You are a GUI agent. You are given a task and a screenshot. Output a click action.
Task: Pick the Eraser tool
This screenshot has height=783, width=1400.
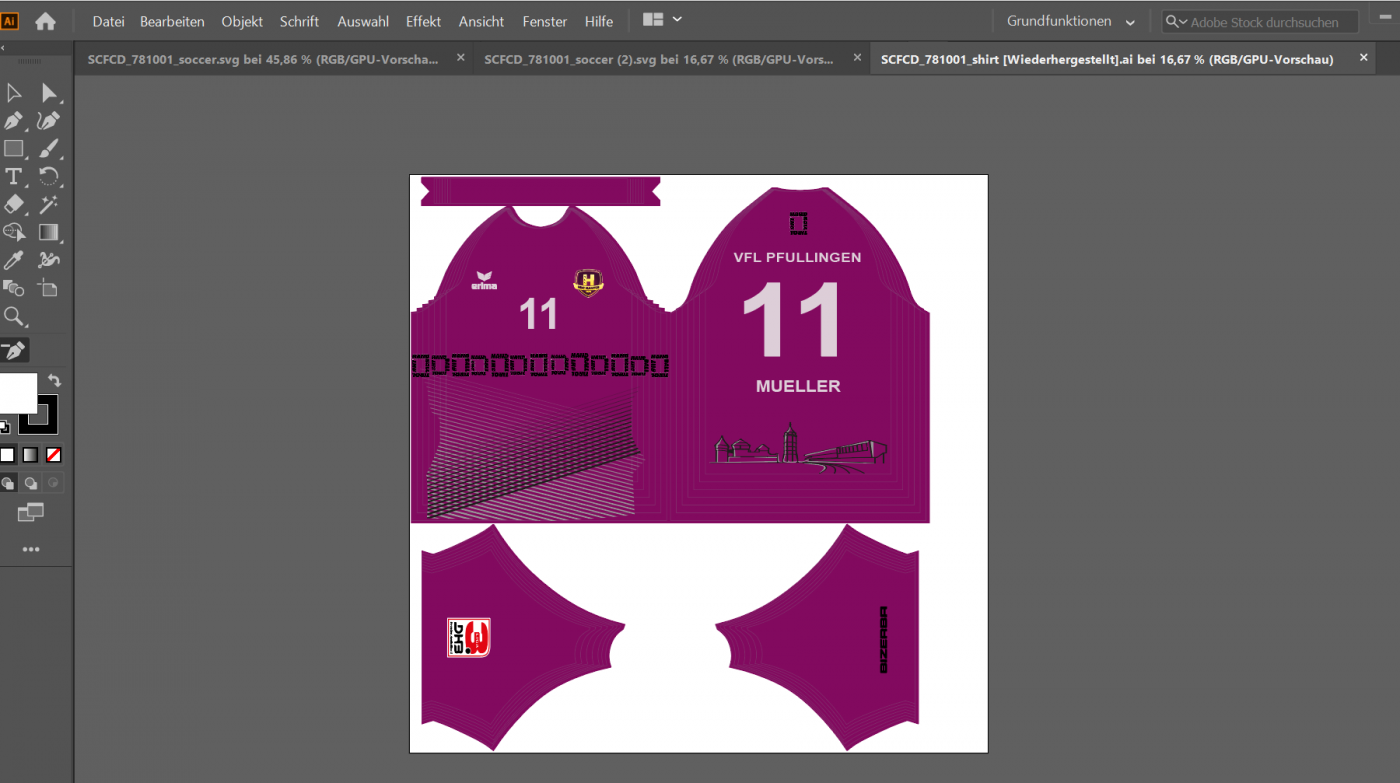pos(14,205)
